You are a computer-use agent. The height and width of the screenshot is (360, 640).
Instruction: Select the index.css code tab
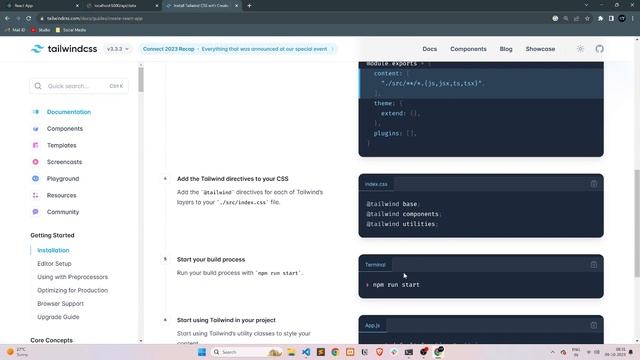pyautogui.click(x=376, y=184)
